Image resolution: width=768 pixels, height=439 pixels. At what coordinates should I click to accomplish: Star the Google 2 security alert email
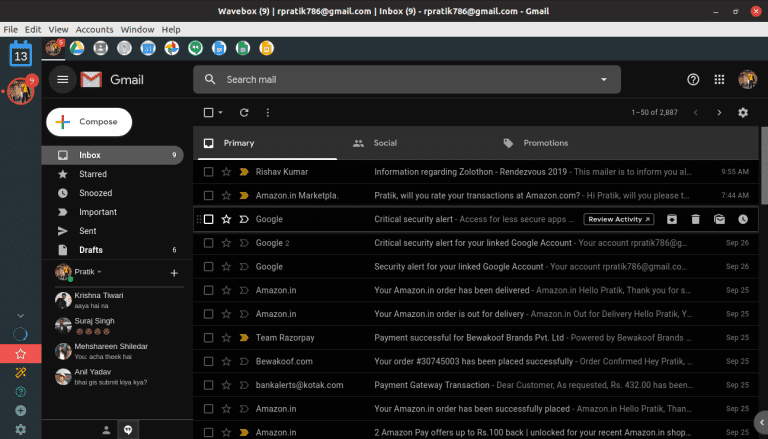tap(226, 243)
